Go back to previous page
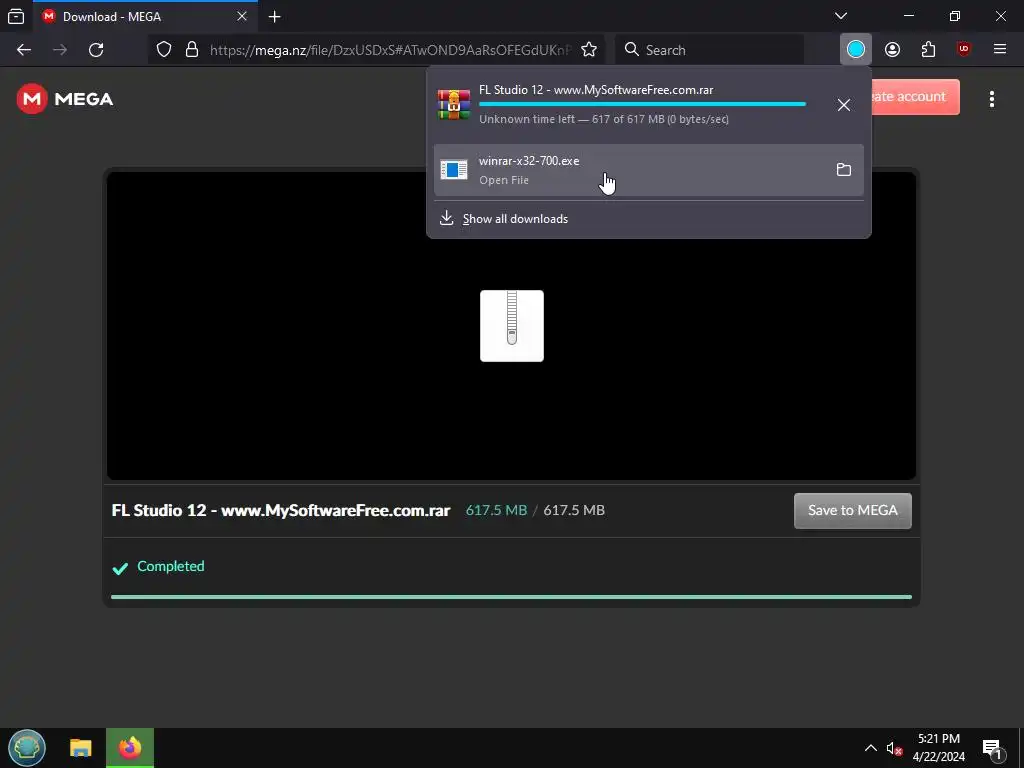1024x768 pixels. pyautogui.click(x=24, y=50)
